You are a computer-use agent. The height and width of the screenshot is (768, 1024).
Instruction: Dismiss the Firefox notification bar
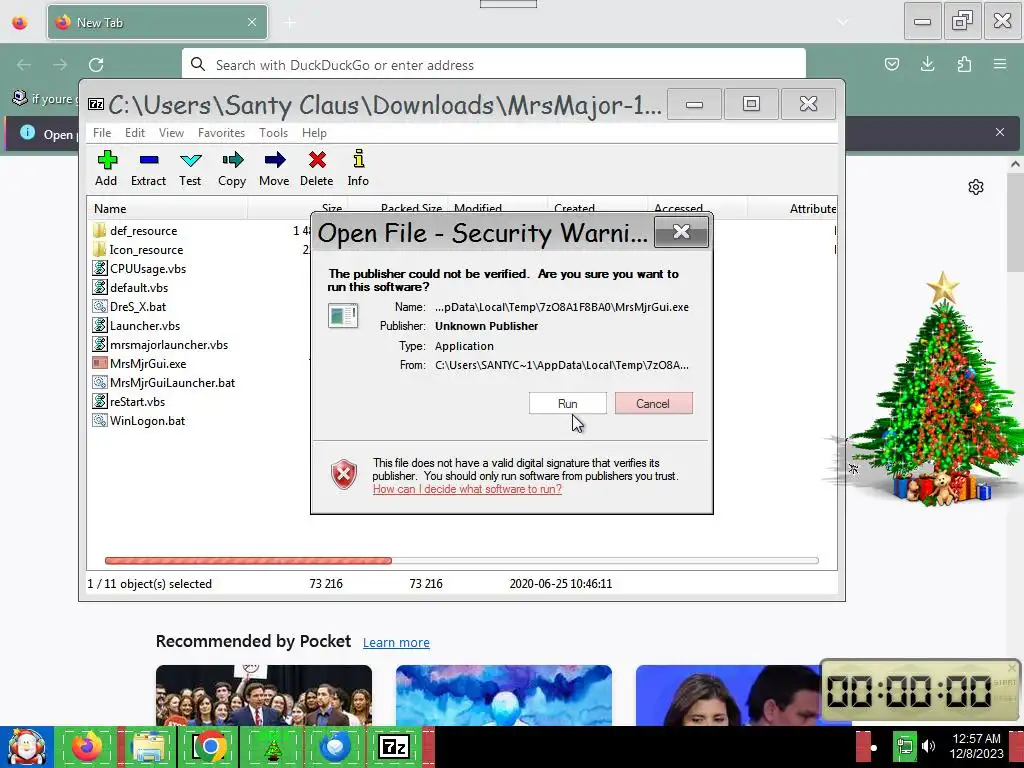click(x=1000, y=132)
